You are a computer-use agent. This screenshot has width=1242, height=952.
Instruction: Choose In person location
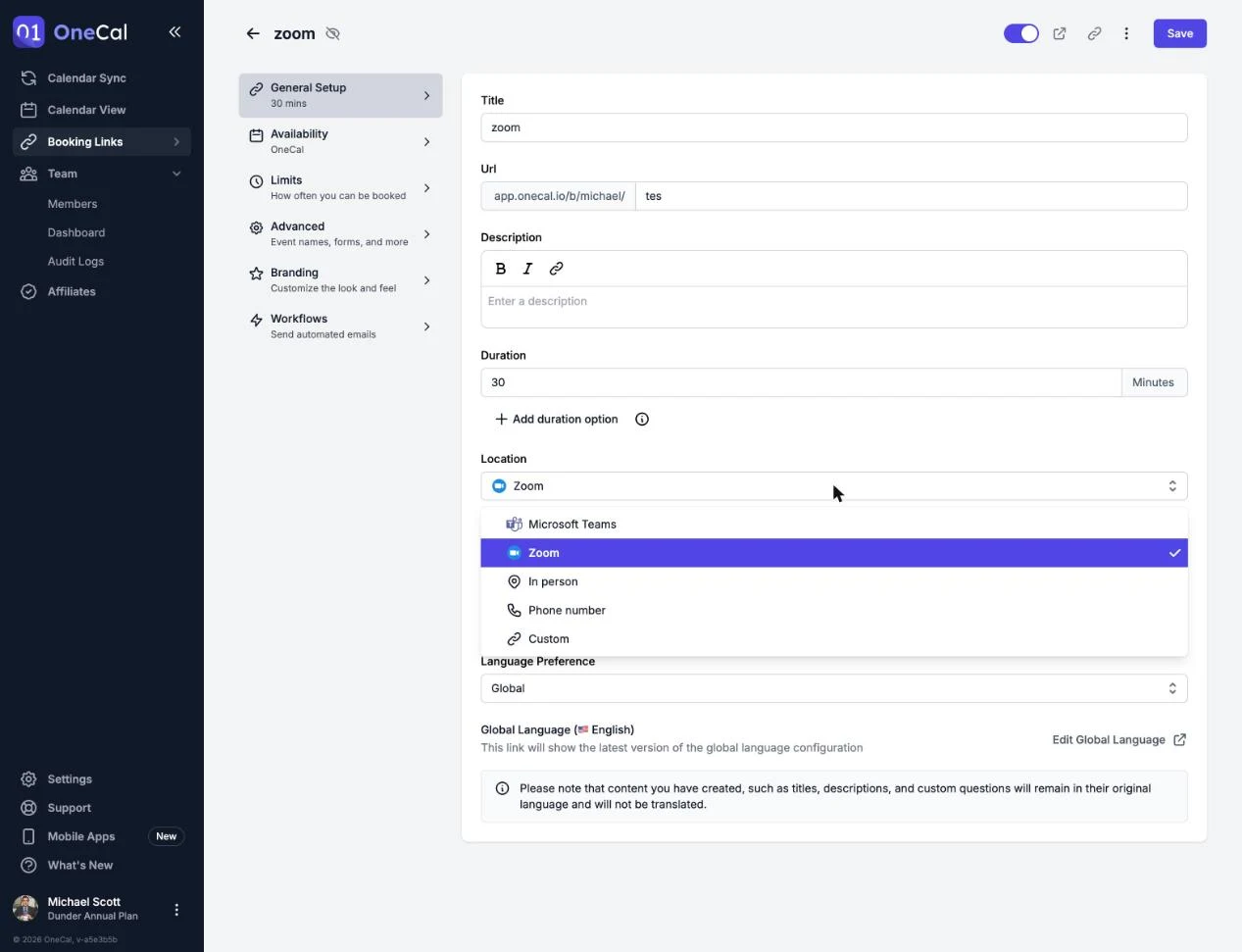coord(833,581)
